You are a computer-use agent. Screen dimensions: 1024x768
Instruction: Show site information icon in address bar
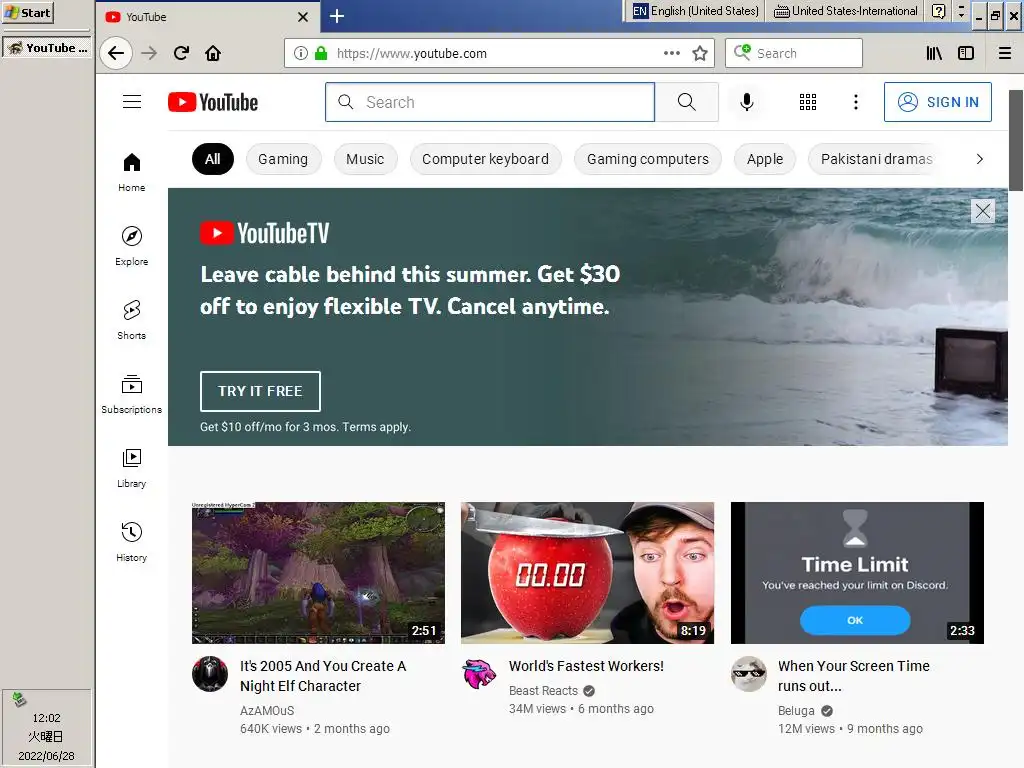click(x=300, y=53)
